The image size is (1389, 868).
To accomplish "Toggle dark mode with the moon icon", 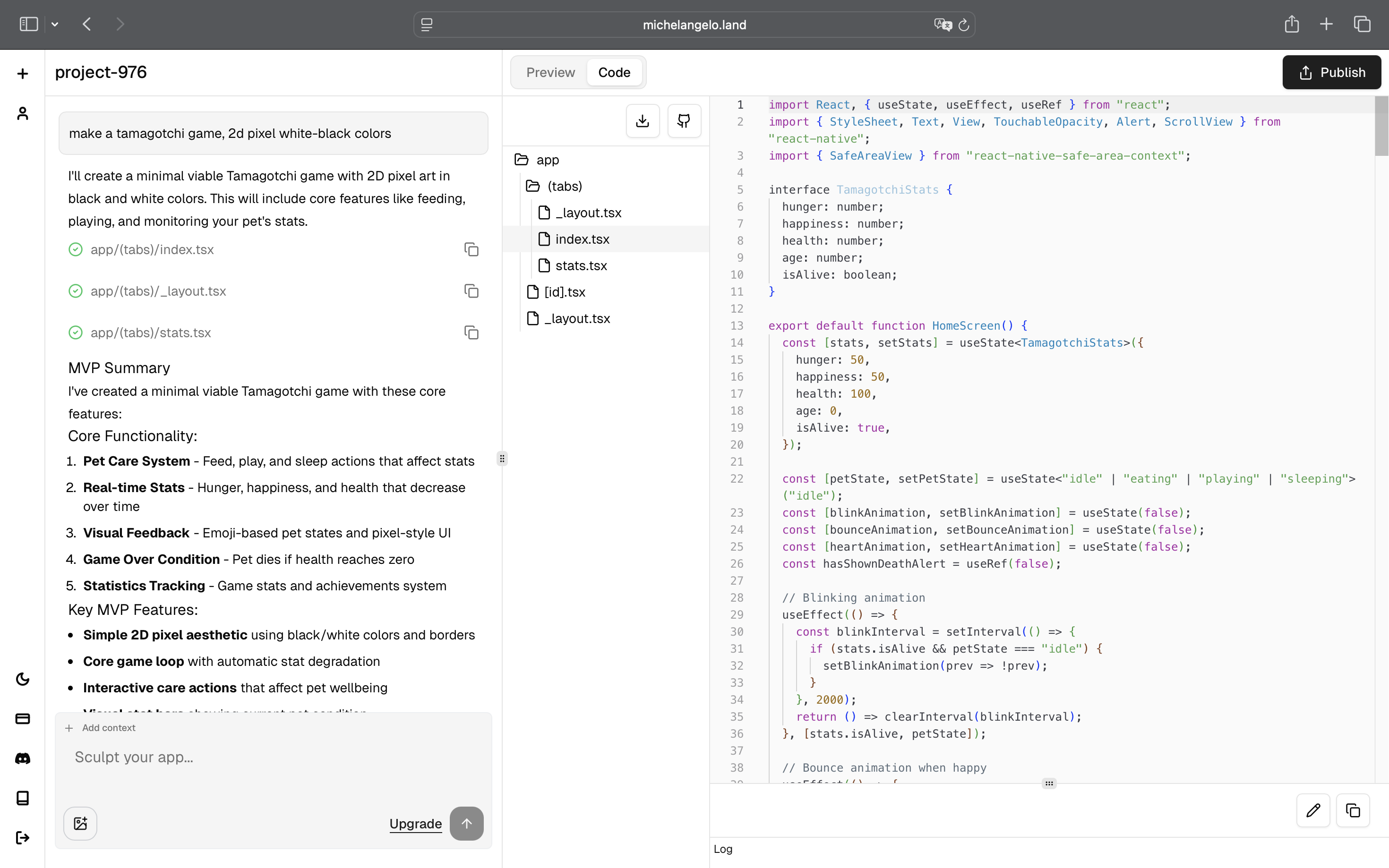I will tap(22, 679).
